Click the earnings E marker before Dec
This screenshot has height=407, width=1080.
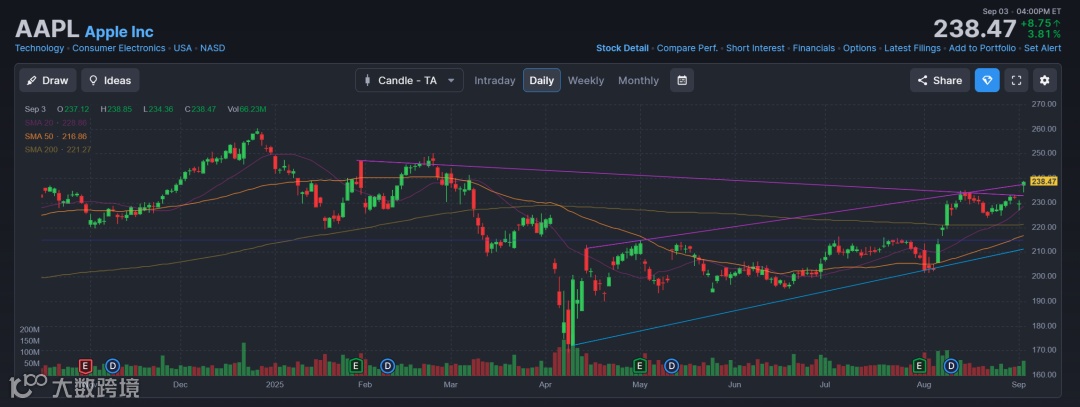(x=85, y=366)
